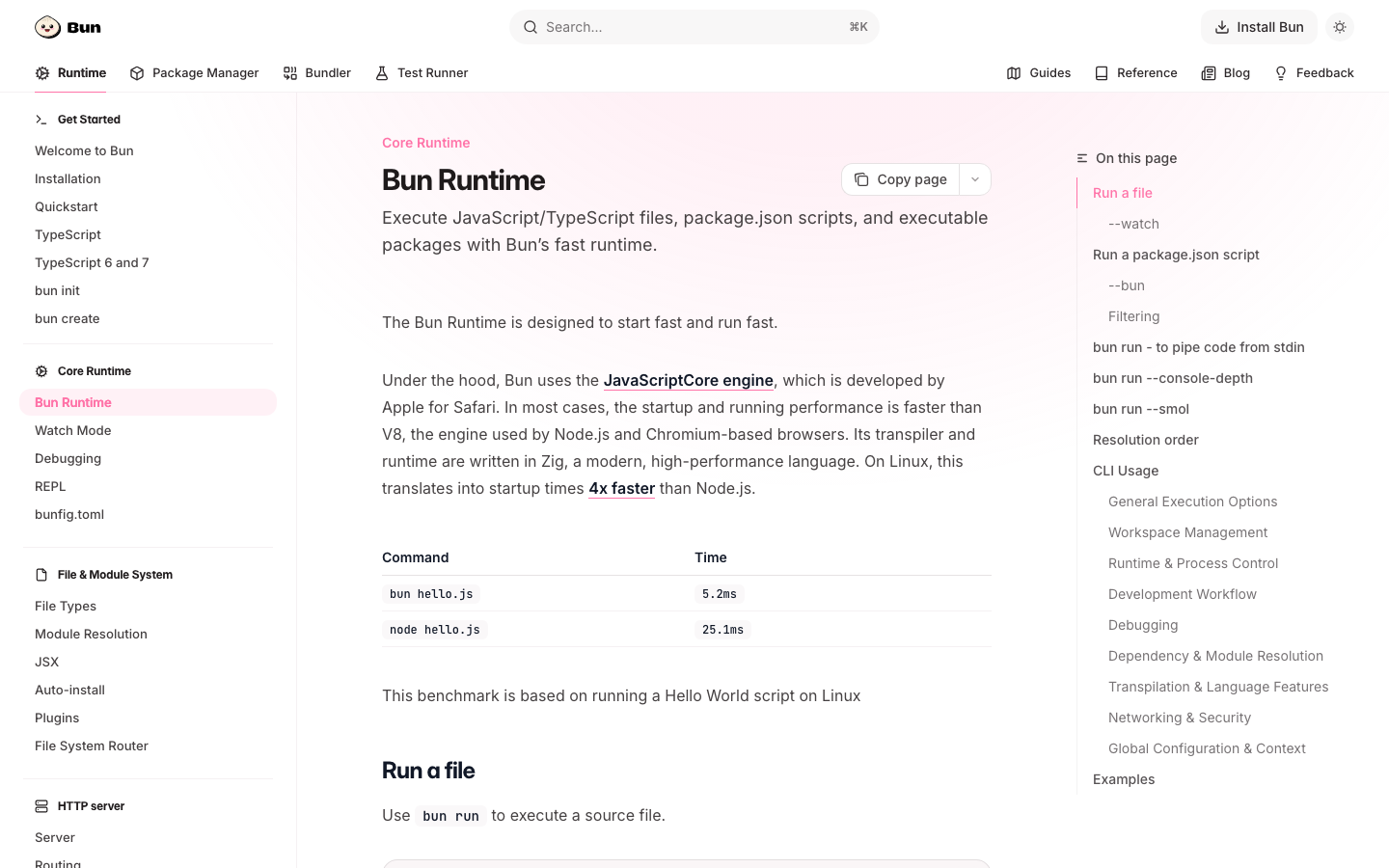Viewport: 1389px width, 868px height.
Task: Jump to --watch in page outline
Action: tap(1133, 224)
